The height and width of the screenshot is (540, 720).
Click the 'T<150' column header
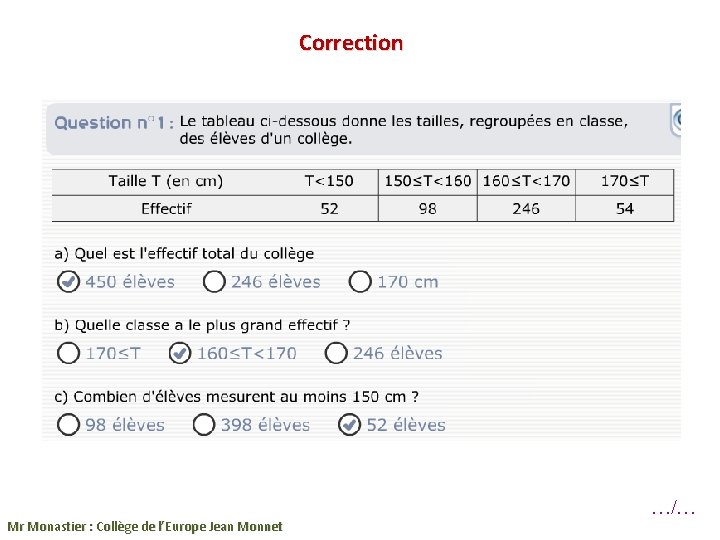[329, 181]
